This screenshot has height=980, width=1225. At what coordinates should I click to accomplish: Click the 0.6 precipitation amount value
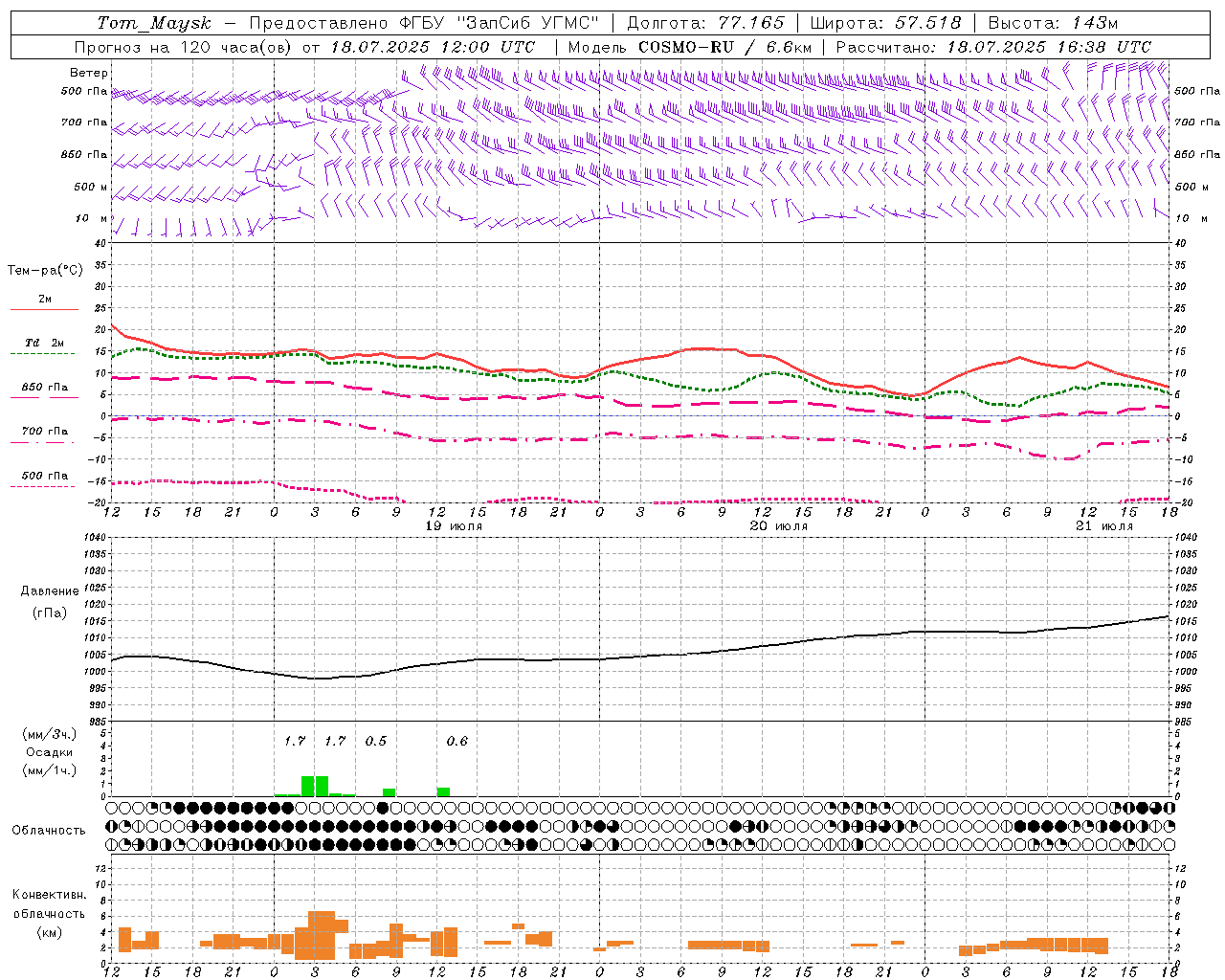coord(457,741)
